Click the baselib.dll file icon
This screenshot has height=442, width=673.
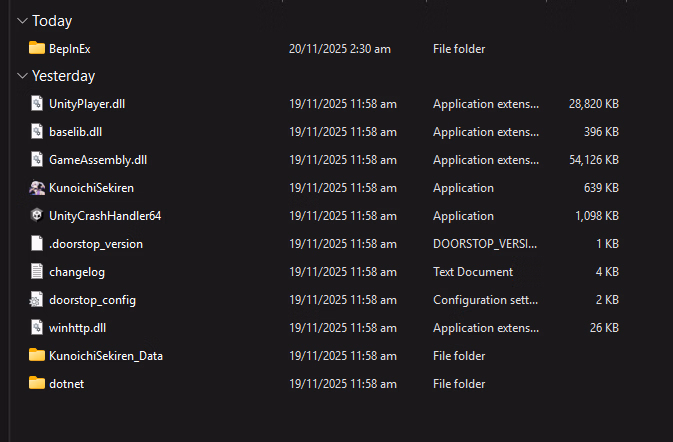point(37,132)
